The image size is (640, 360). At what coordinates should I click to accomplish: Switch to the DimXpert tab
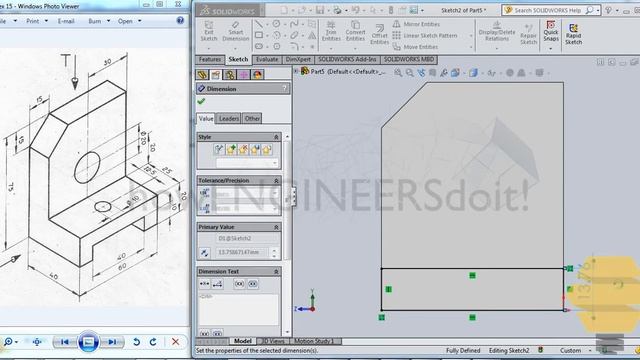point(298,60)
